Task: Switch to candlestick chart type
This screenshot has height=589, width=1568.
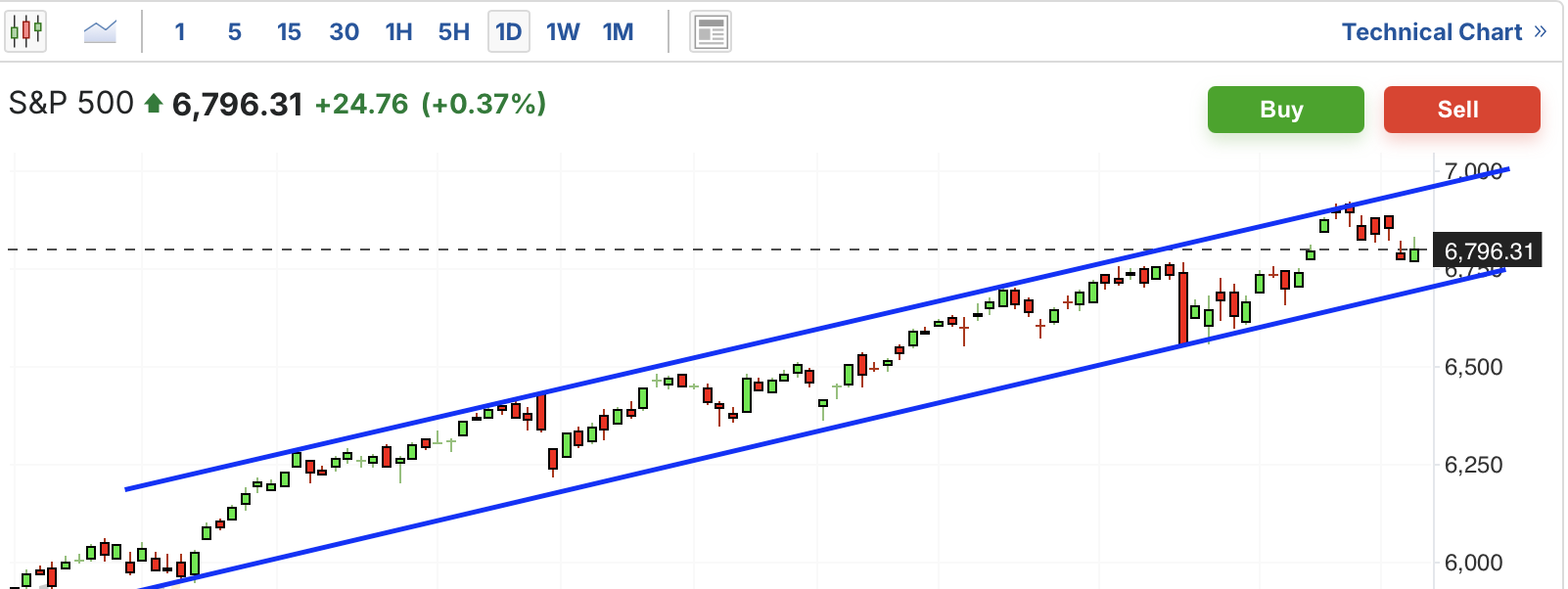Action: coord(25,31)
